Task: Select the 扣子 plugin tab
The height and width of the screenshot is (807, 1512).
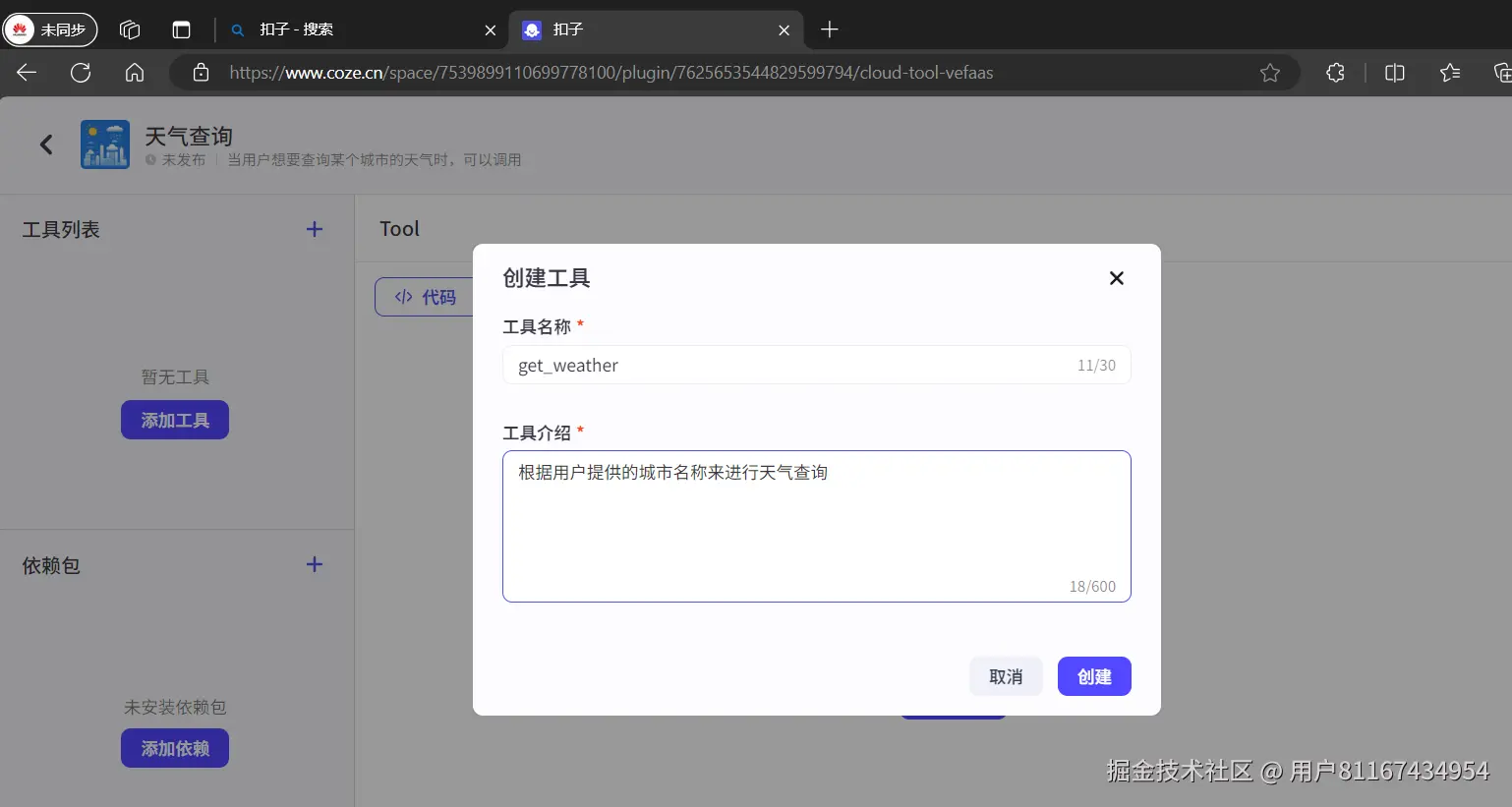Action: tap(656, 29)
